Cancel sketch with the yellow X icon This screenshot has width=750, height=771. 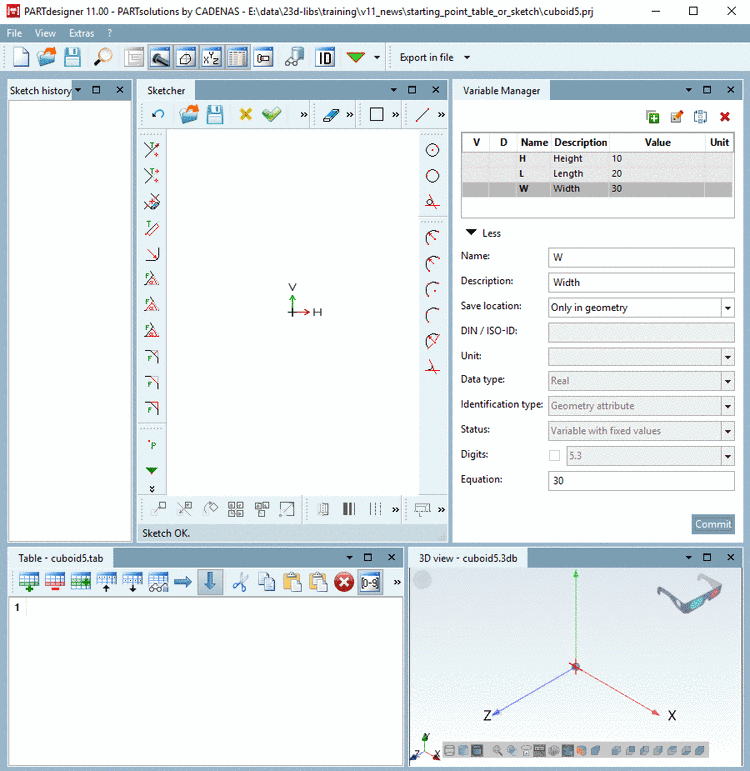[x=245, y=115]
